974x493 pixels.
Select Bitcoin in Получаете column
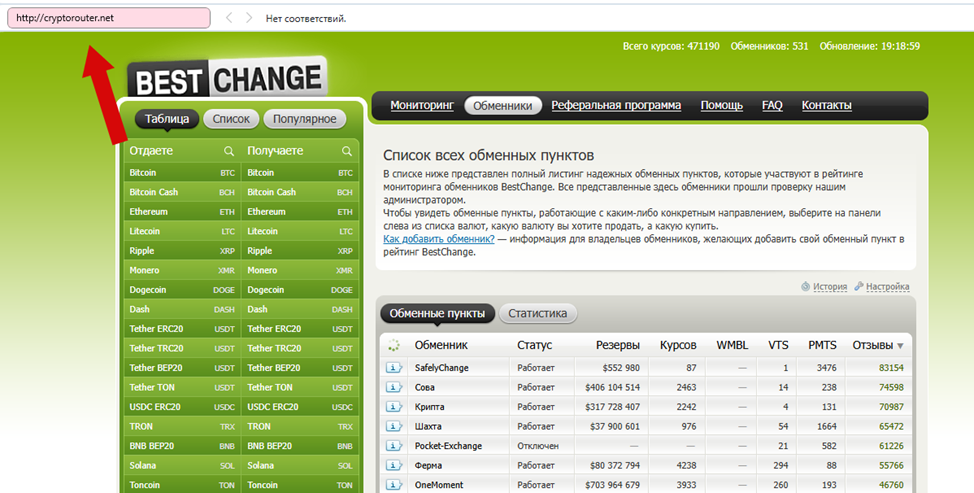pos(299,173)
